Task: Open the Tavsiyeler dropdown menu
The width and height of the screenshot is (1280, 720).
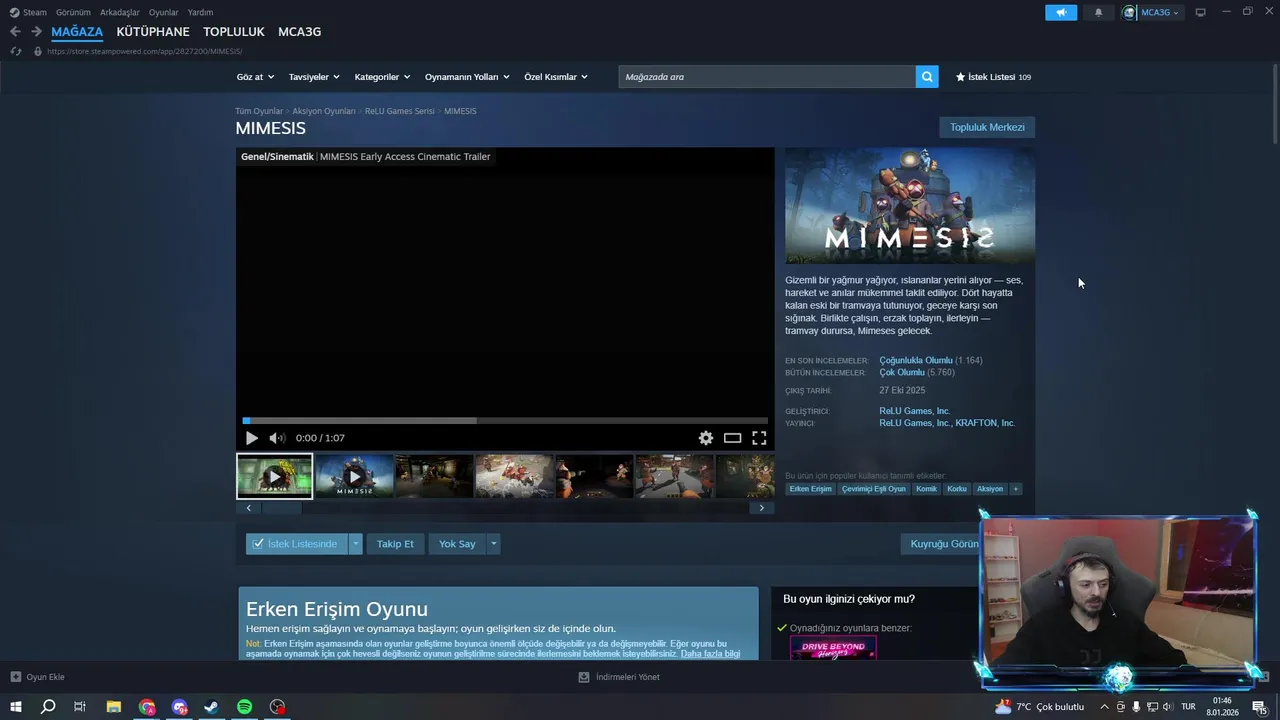Action: (x=314, y=77)
